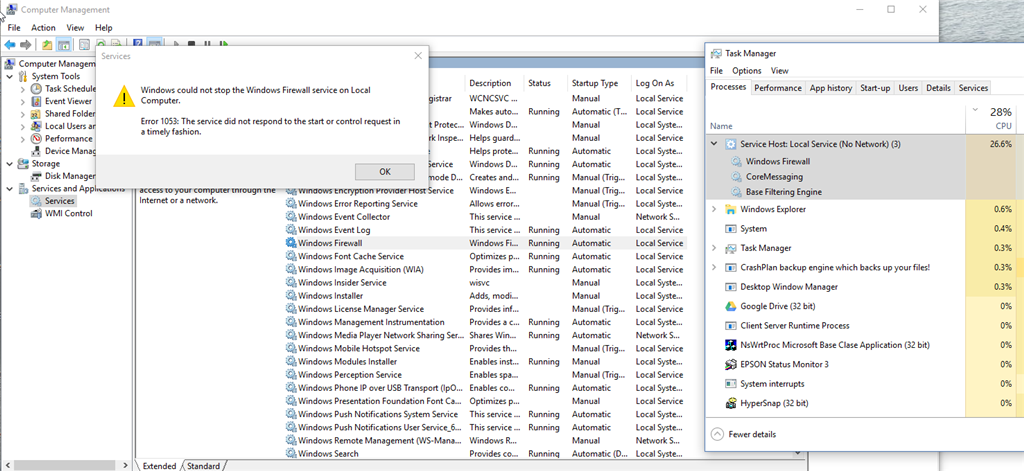
Task: Open the Action menu in Computer Management
Action: click(x=43, y=28)
